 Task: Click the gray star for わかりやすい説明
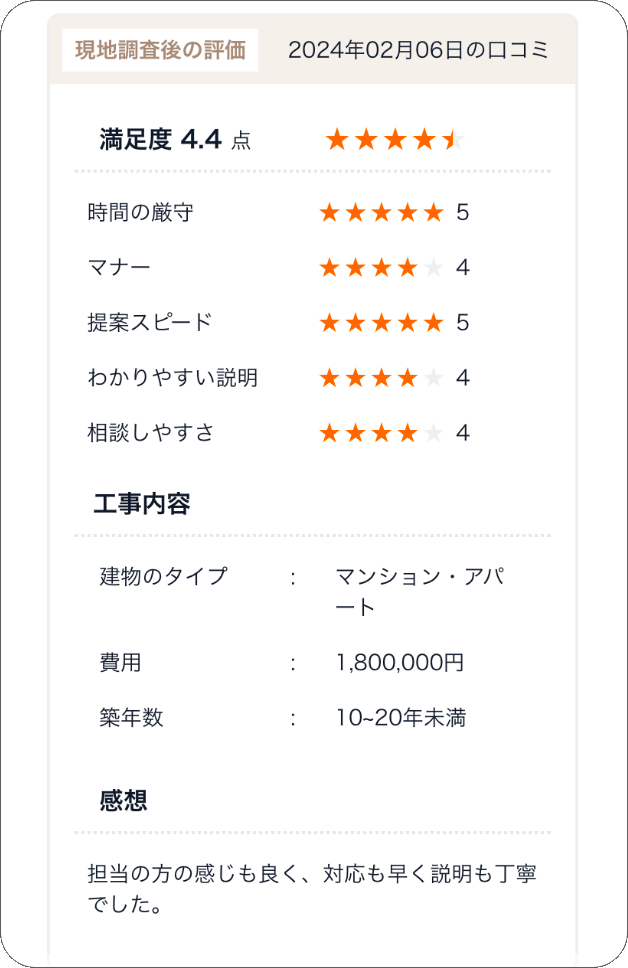(434, 377)
